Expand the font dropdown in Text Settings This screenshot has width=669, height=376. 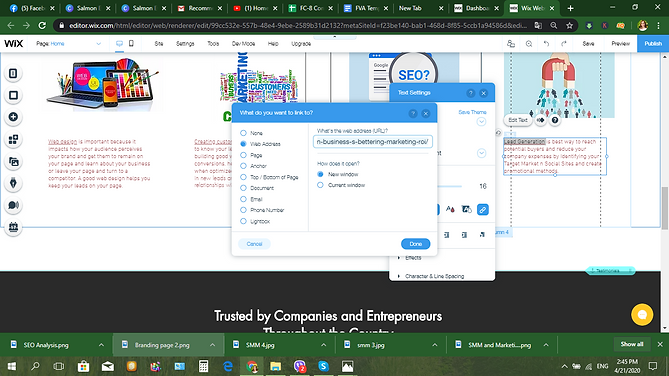pyautogui.click(x=481, y=153)
